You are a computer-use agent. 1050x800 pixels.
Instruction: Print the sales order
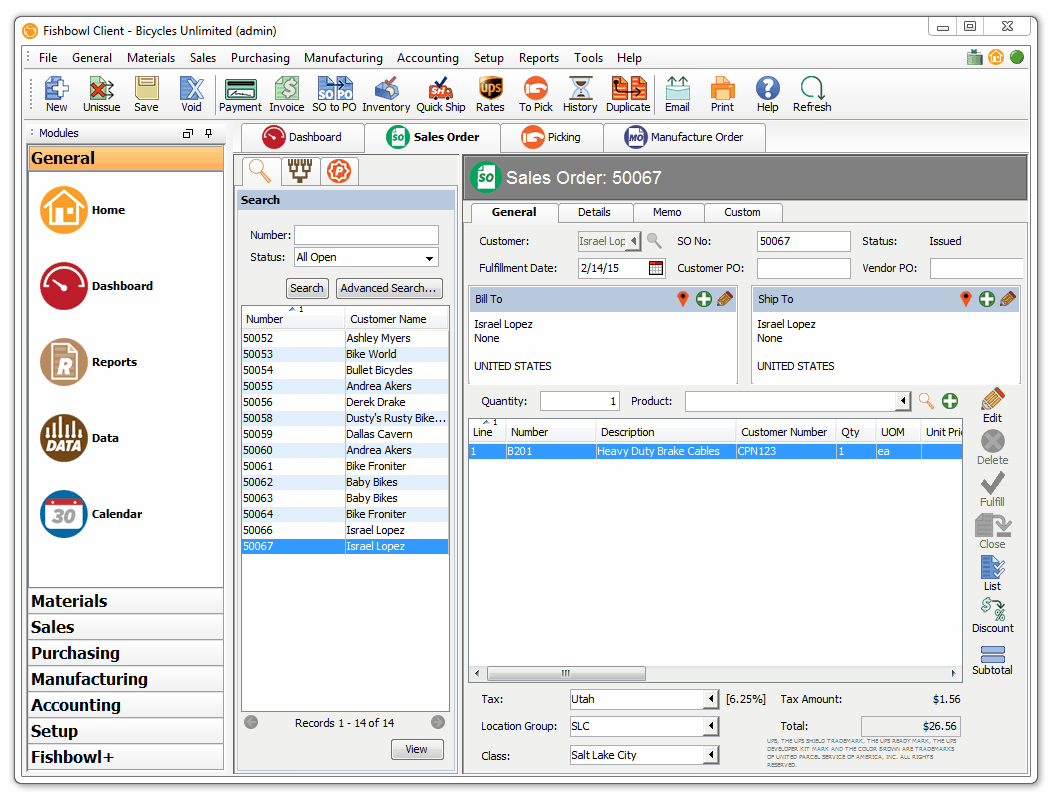722,94
